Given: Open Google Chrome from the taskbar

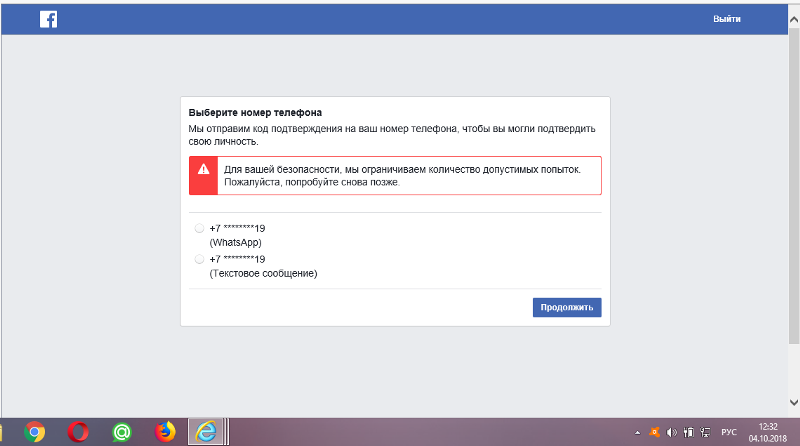Looking at the screenshot, I should (34, 432).
